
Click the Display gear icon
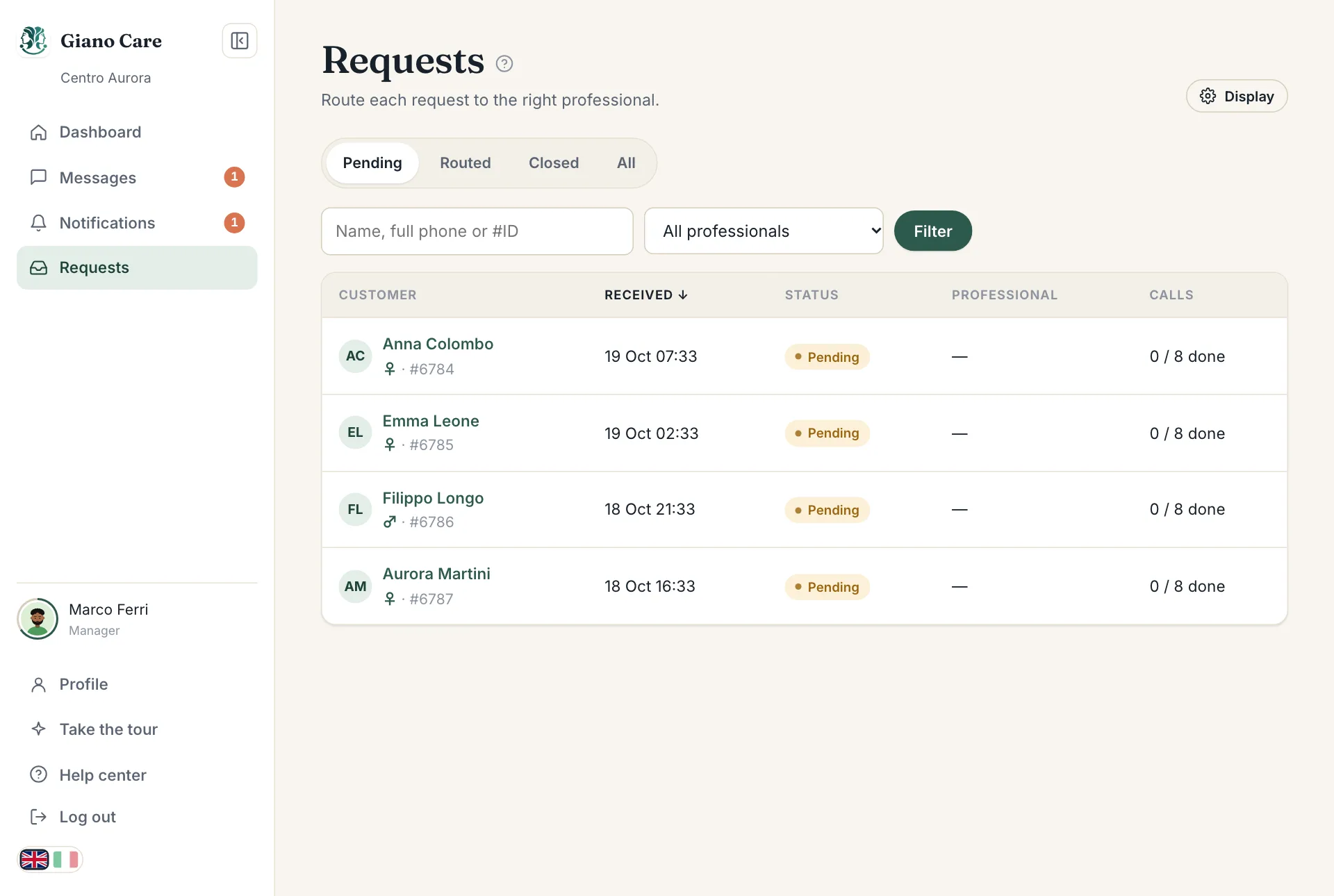[x=1208, y=96]
